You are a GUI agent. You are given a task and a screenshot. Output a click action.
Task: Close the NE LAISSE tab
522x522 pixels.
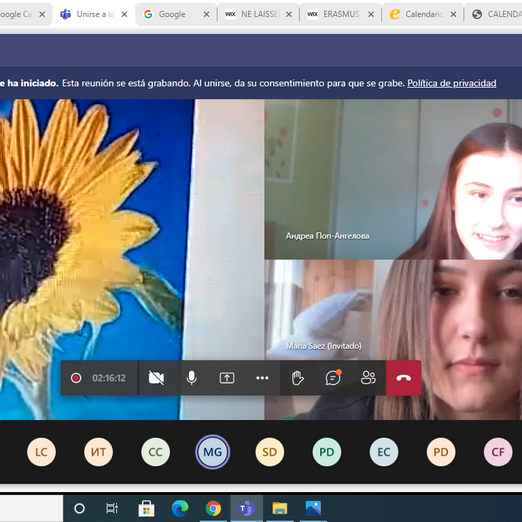tap(289, 14)
